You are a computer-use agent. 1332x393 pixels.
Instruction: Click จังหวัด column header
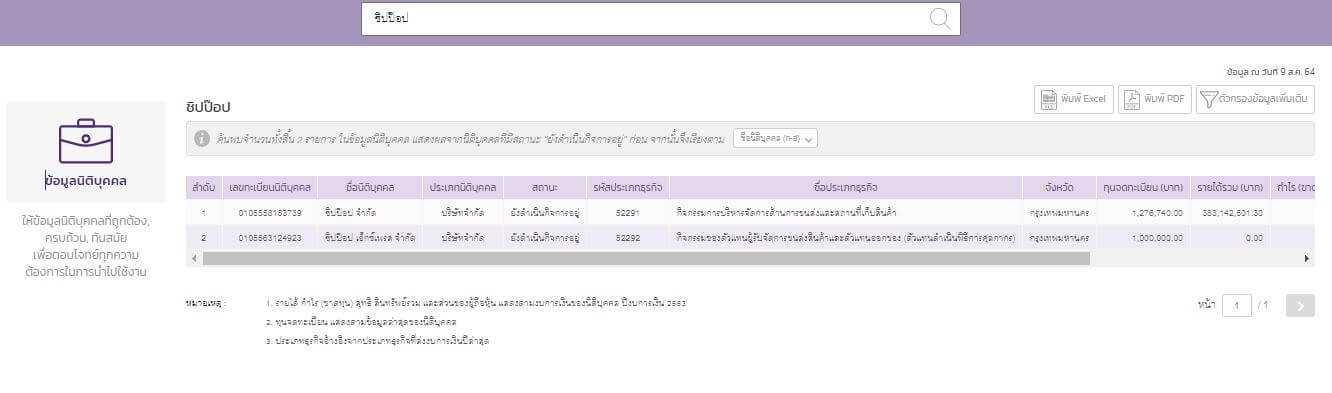(1059, 187)
